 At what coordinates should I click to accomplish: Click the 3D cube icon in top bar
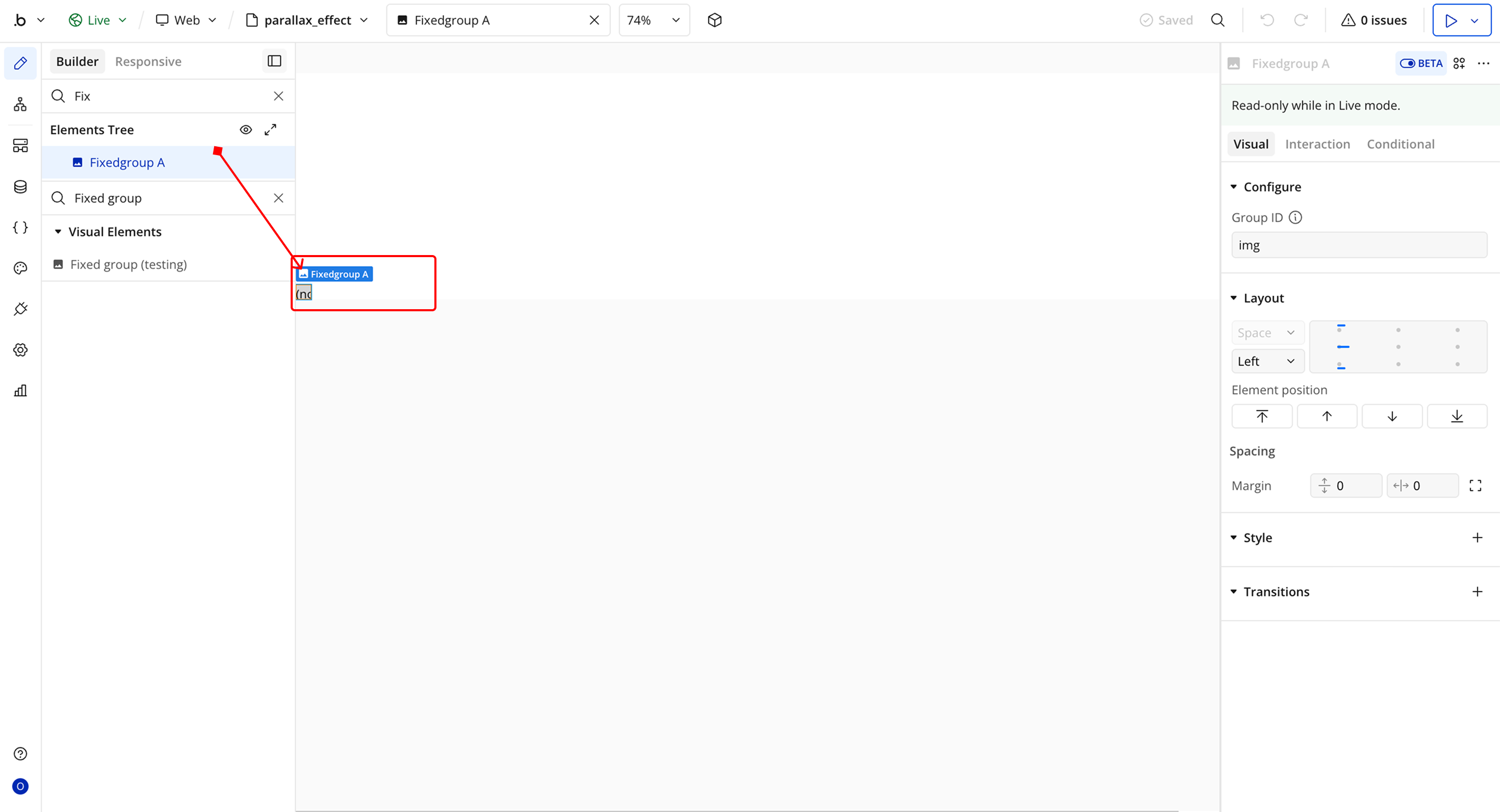click(x=715, y=20)
